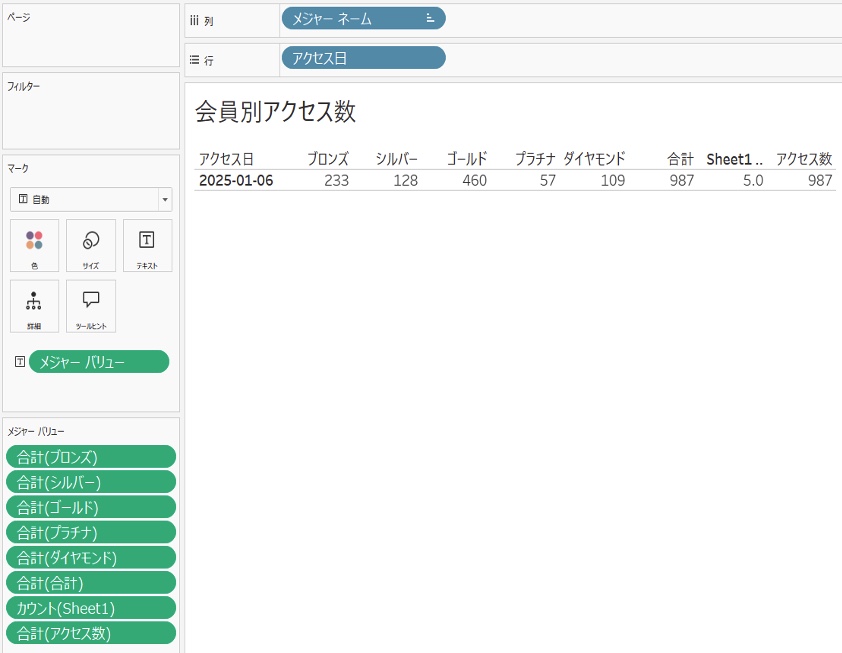Click the アクセス数 column header
This screenshot has height=653, width=842.
(803, 159)
